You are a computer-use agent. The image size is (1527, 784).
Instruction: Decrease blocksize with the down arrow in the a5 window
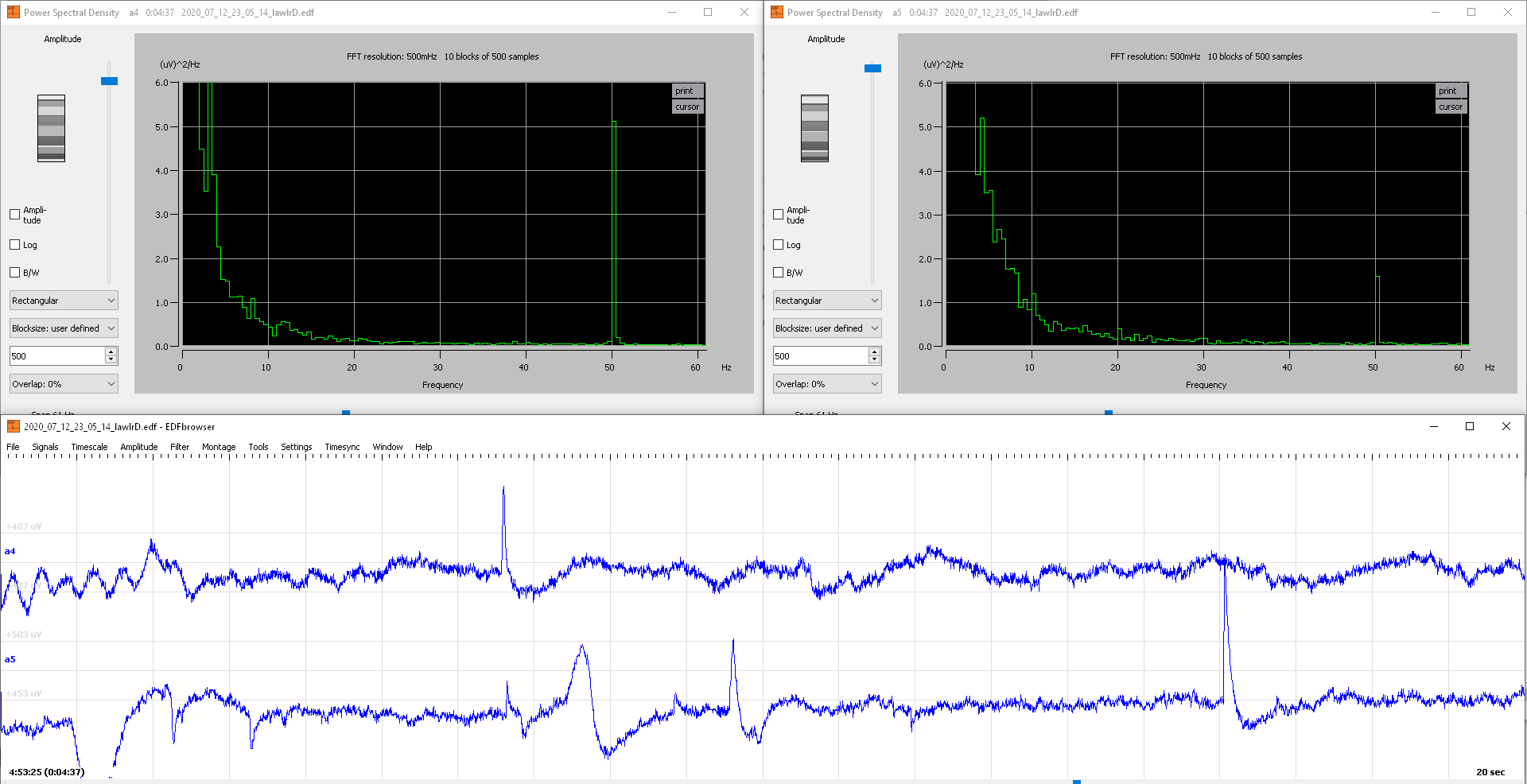875,360
